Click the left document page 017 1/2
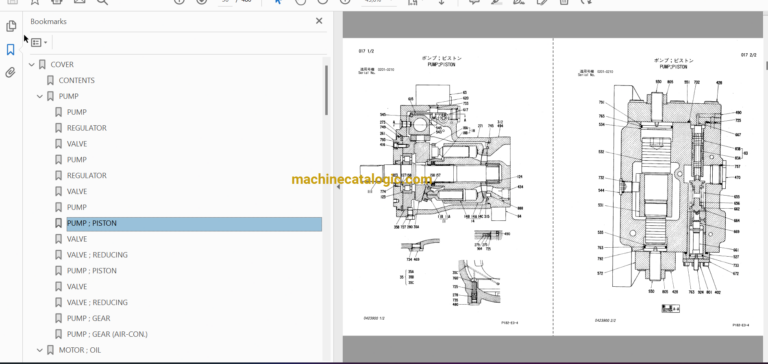The height and width of the screenshot is (364, 768). coord(448,187)
